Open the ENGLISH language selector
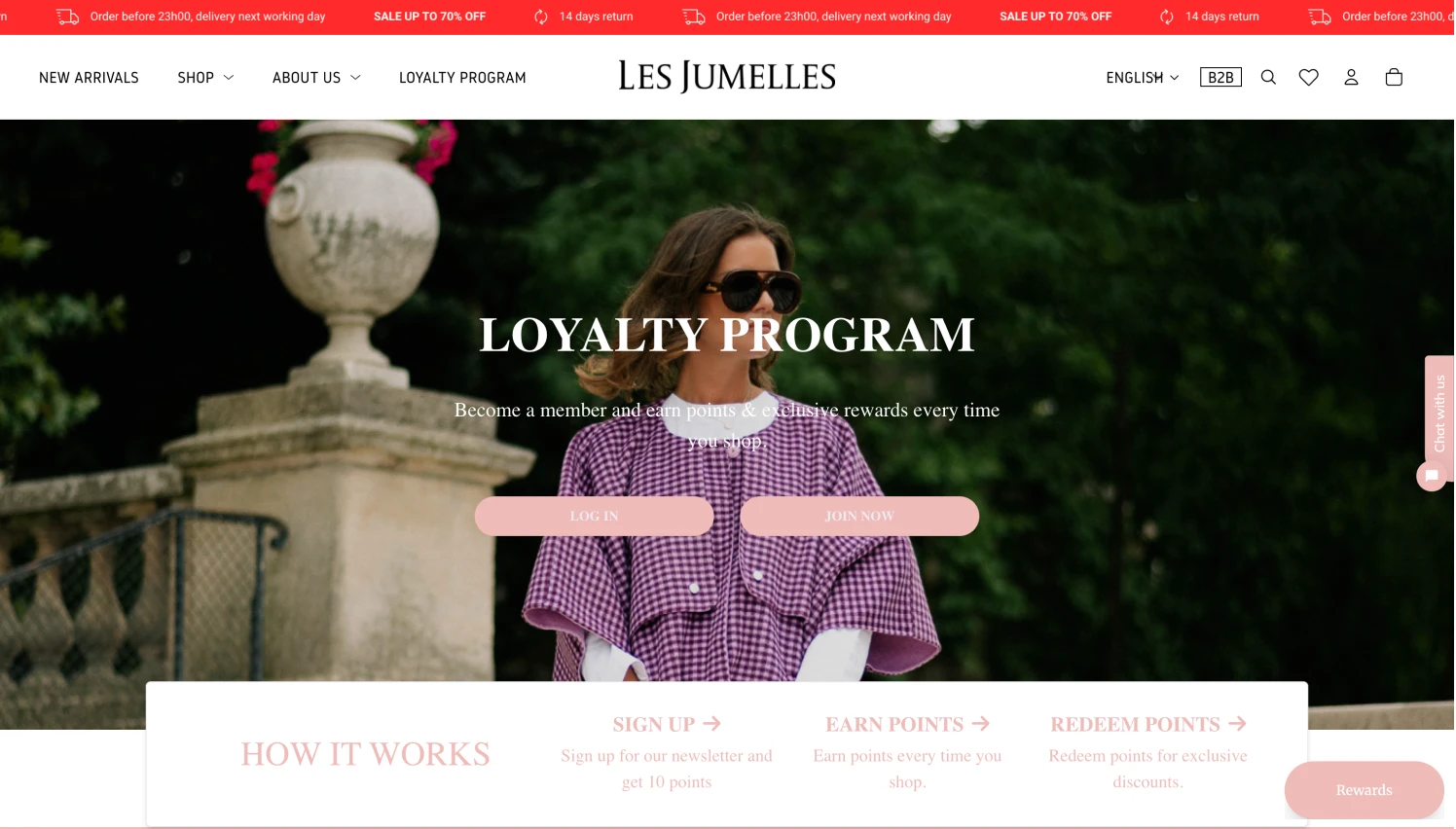Viewport: 1456px width, 829px height. (x=1144, y=78)
